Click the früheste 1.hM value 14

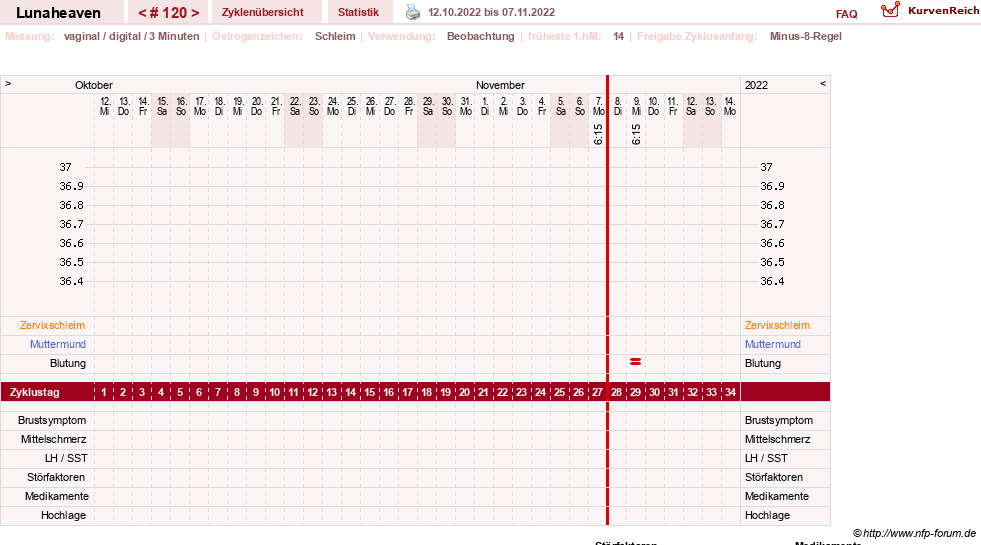(x=618, y=36)
